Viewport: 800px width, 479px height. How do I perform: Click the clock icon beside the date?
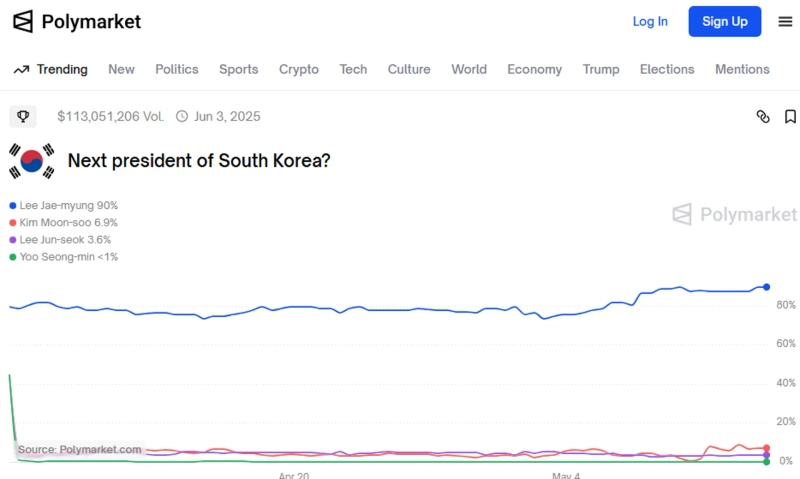pos(182,116)
